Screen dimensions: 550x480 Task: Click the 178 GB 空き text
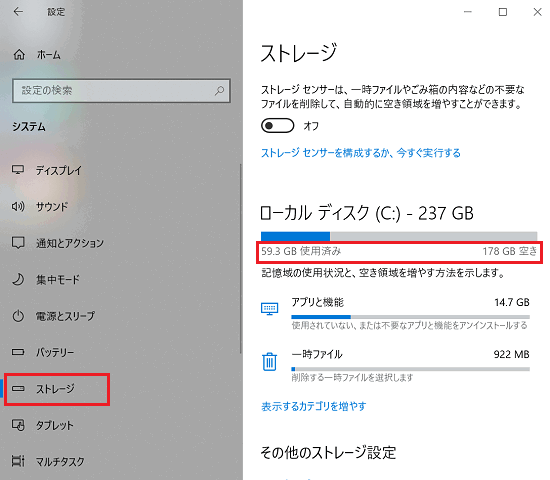pos(509,251)
